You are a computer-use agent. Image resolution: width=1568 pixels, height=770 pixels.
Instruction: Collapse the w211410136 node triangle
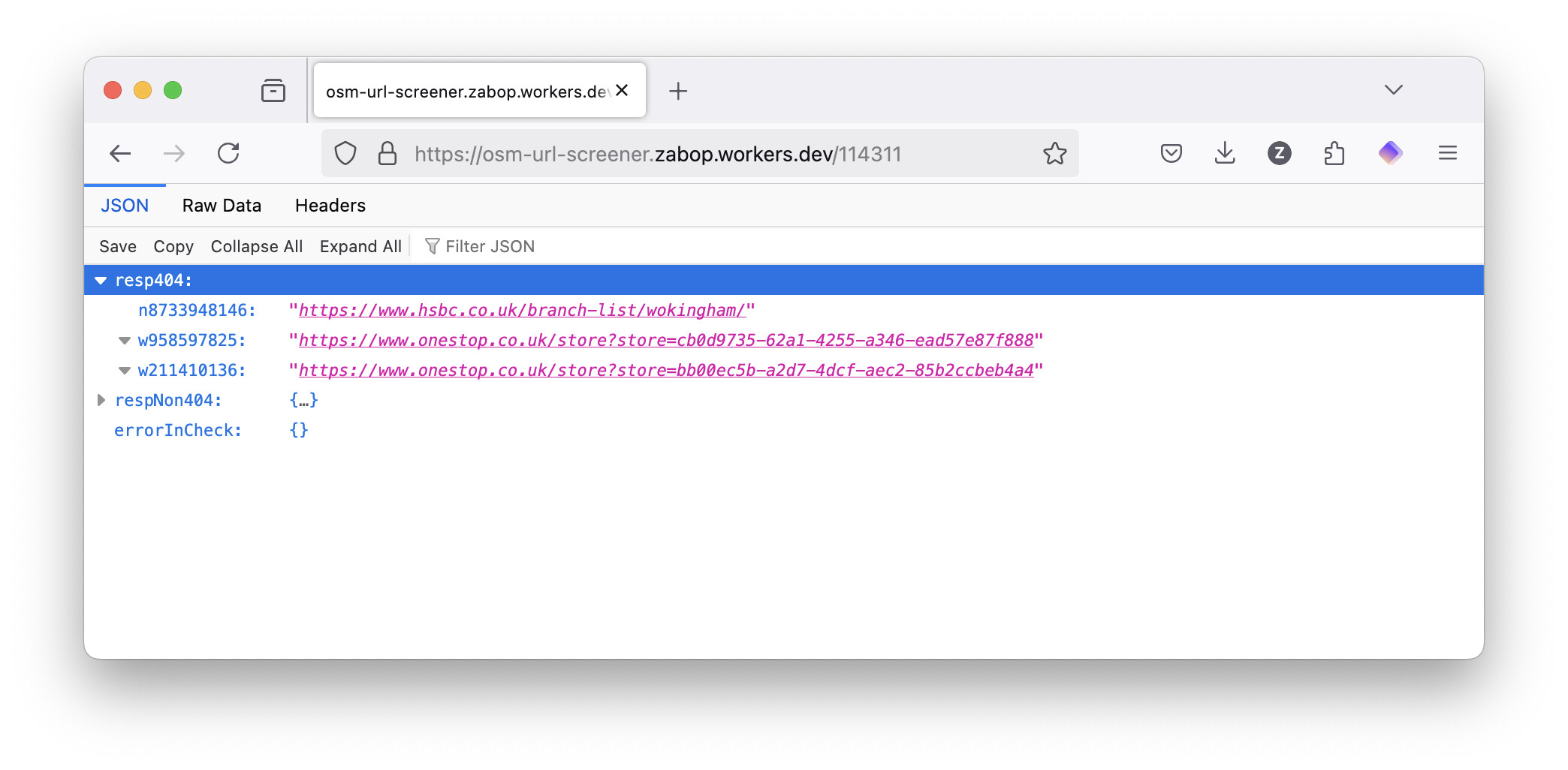[x=125, y=371]
